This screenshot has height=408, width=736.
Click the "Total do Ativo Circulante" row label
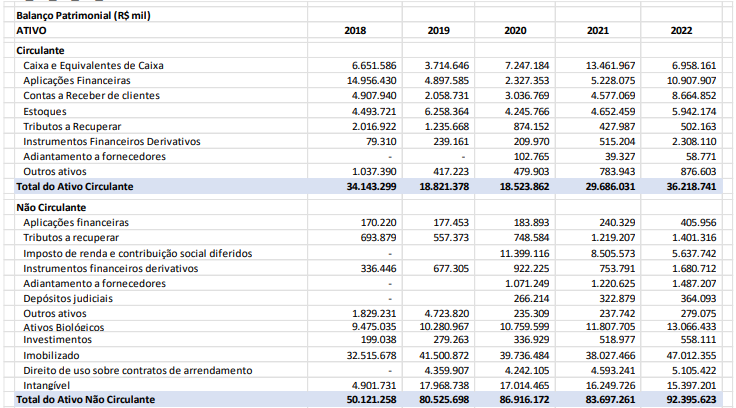pyautogui.click(x=78, y=186)
